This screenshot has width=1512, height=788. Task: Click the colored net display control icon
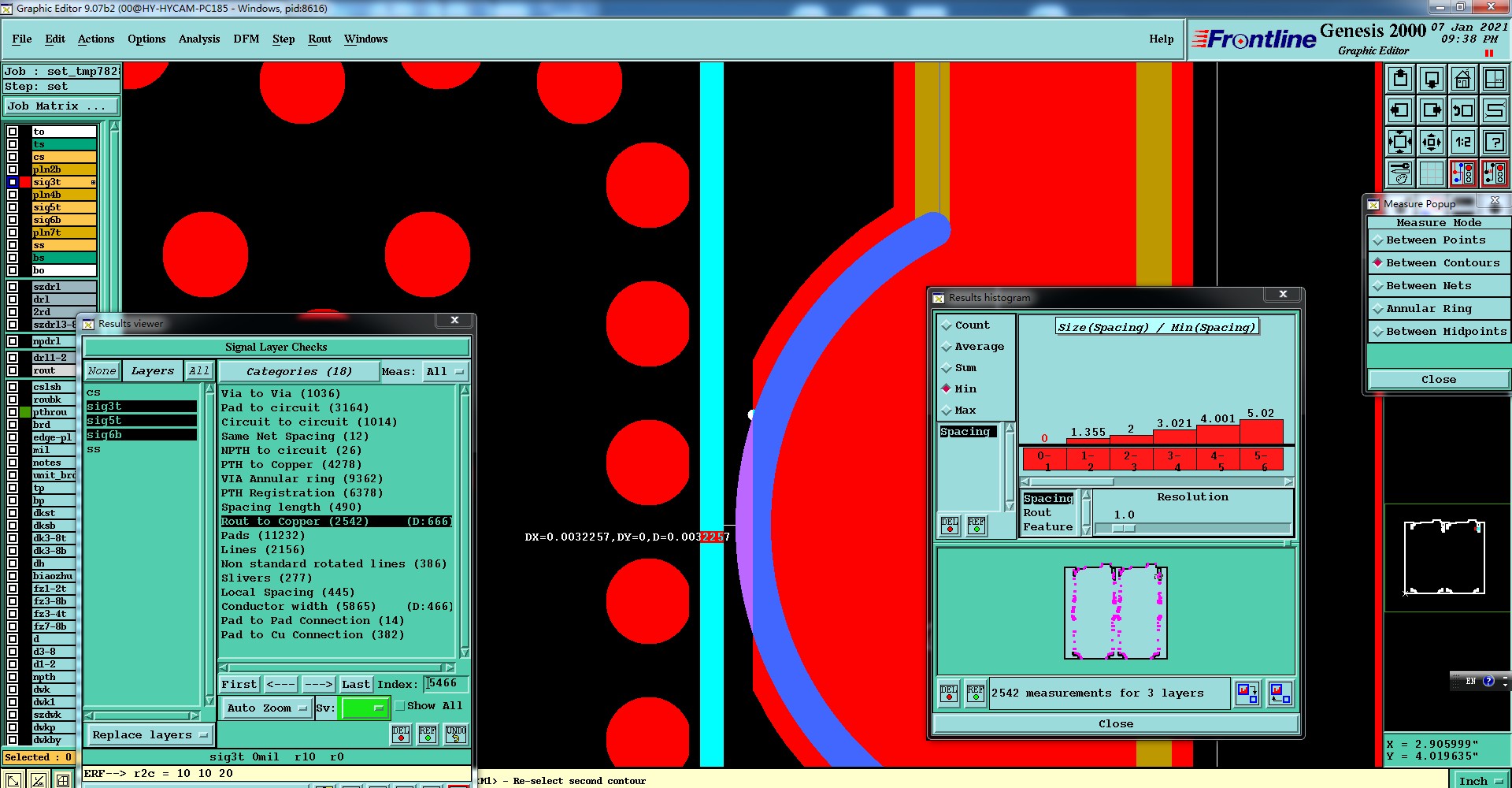(1463, 173)
